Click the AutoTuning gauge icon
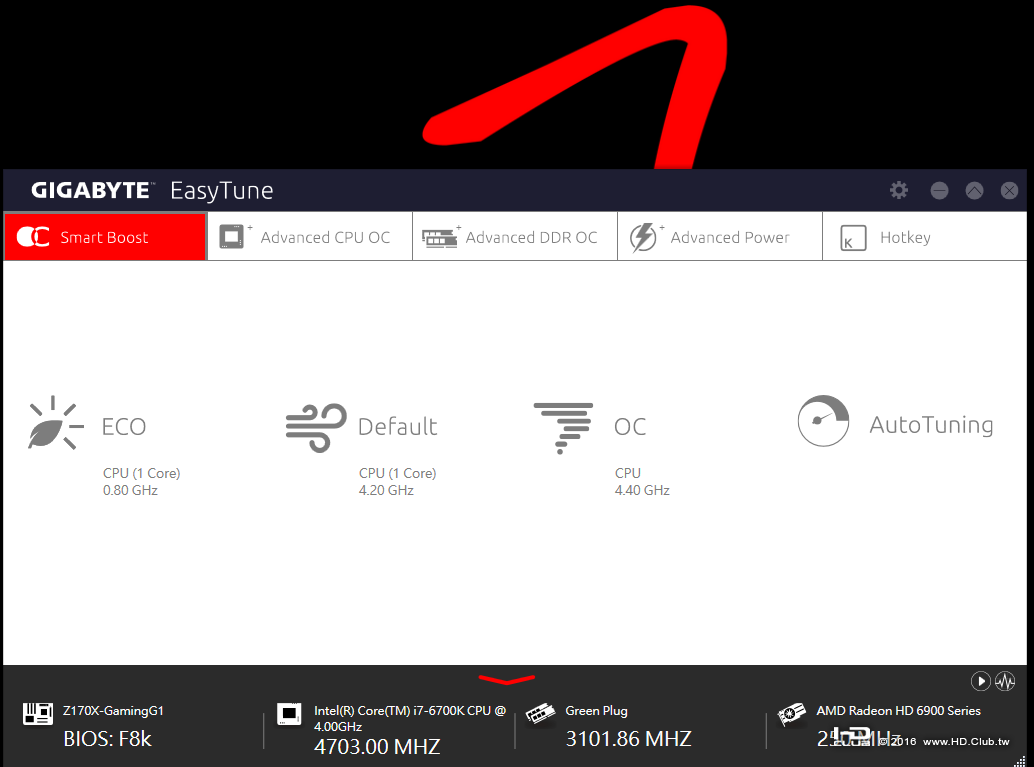The width and height of the screenshot is (1034, 767). [x=823, y=421]
